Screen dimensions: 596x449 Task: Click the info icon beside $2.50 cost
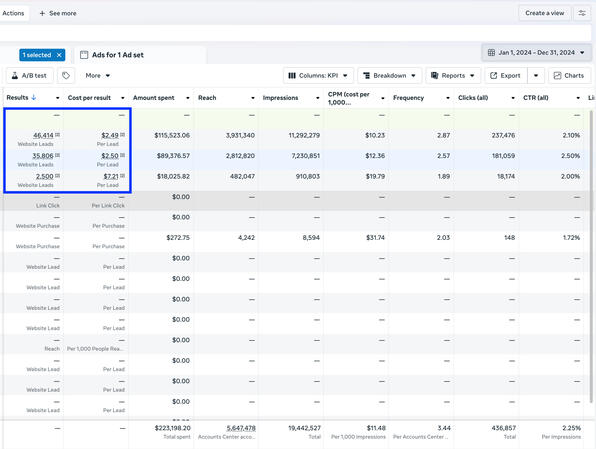coord(122,155)
